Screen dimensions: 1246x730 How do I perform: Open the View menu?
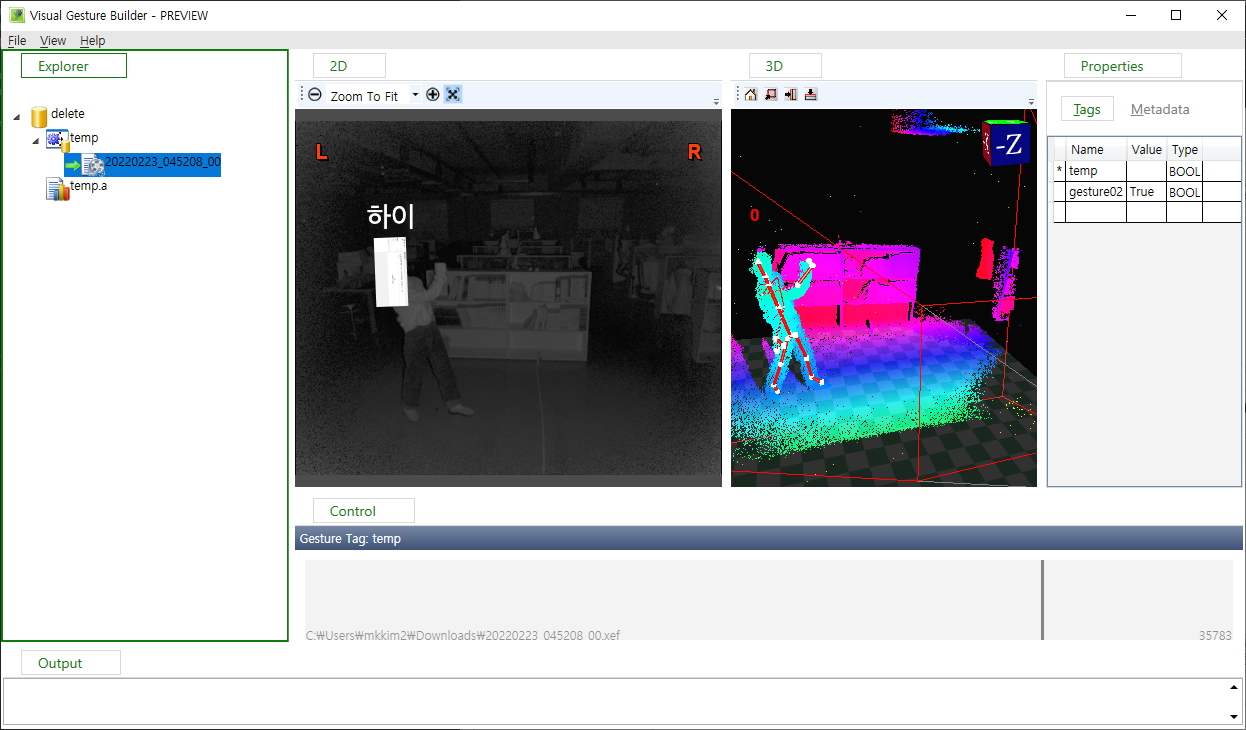(53, 41)
